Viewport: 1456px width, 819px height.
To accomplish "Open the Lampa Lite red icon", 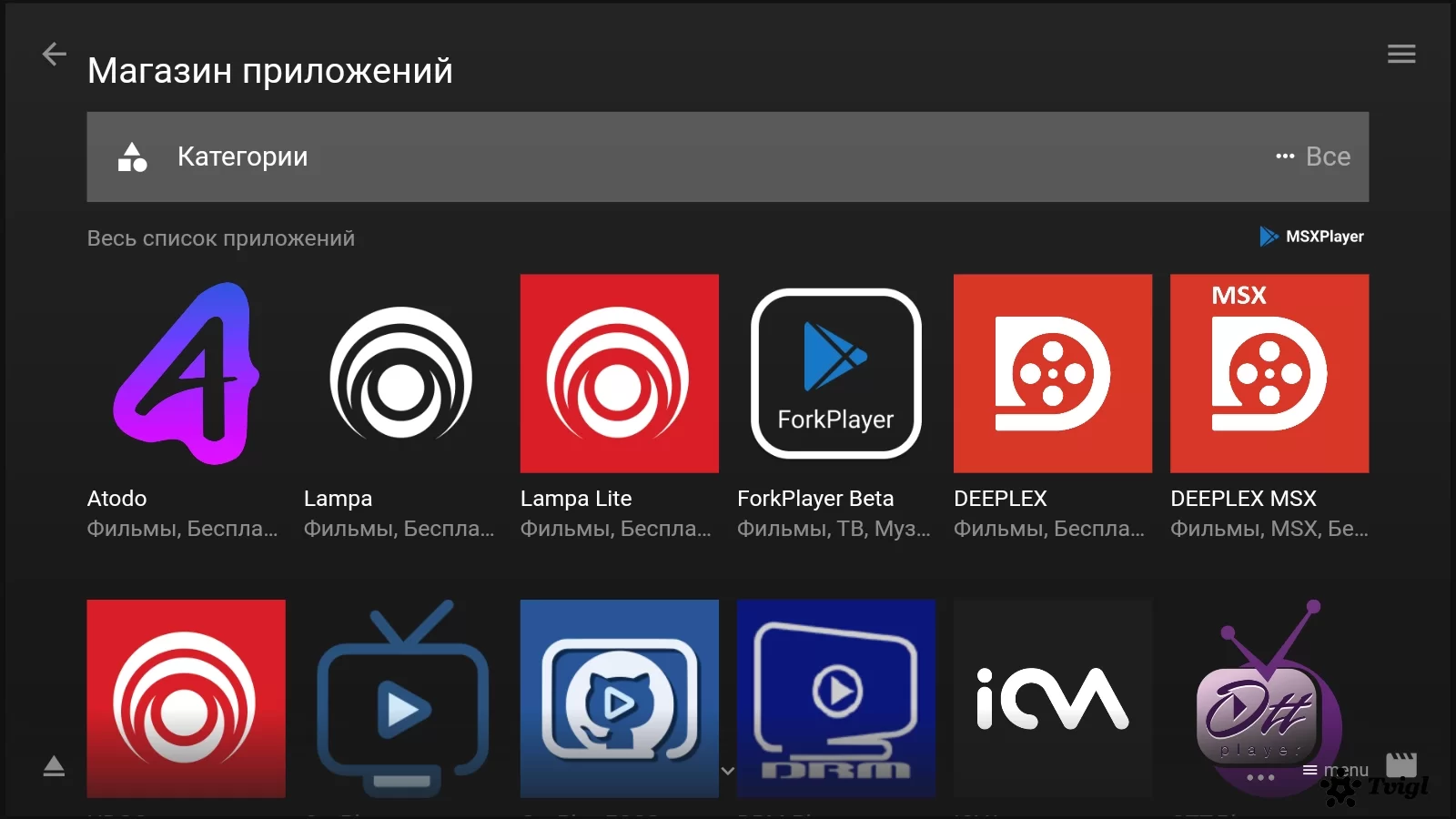I will [x=620, y=373].
